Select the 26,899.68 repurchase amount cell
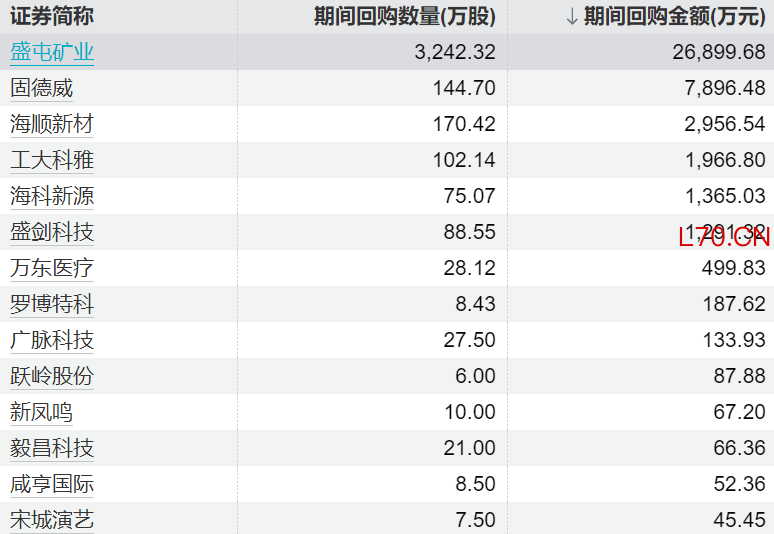The height and width of the screenshot is (534, 774). tap(718, 52)
